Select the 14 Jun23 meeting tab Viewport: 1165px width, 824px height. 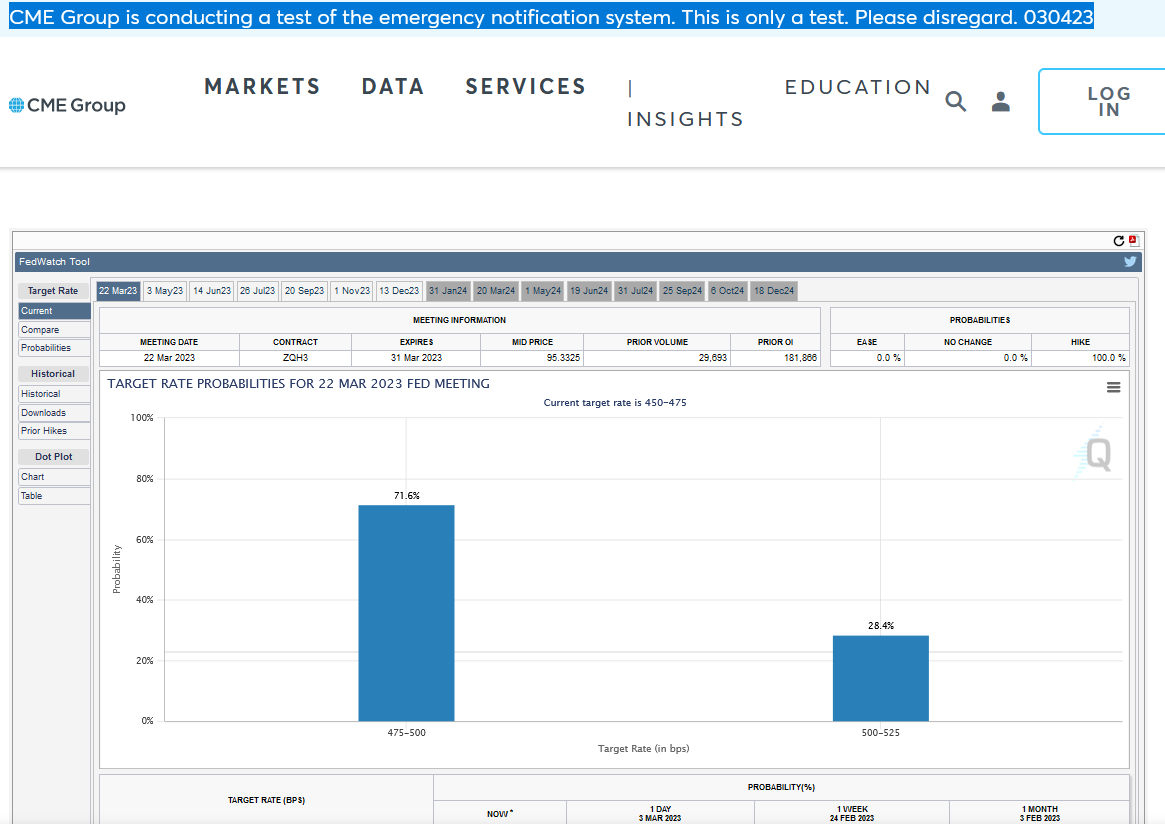click(x=212, y=291)
